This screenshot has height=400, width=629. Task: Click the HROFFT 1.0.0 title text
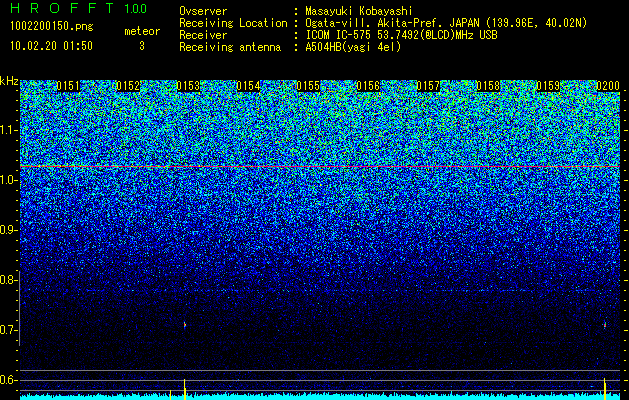tap(78, 8)
